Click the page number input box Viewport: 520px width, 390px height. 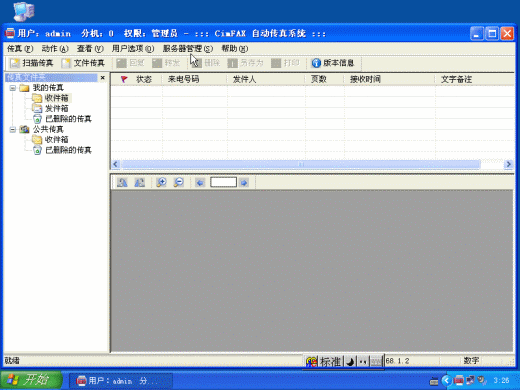coord(223,182)
